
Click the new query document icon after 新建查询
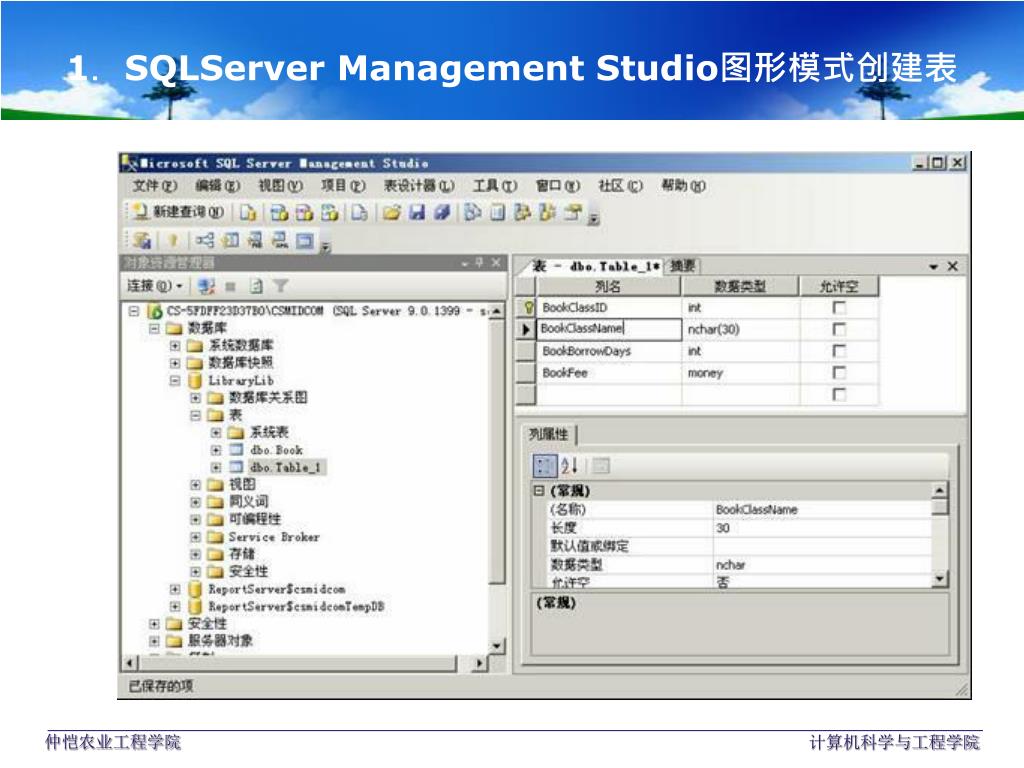click(x=248, y=212)
